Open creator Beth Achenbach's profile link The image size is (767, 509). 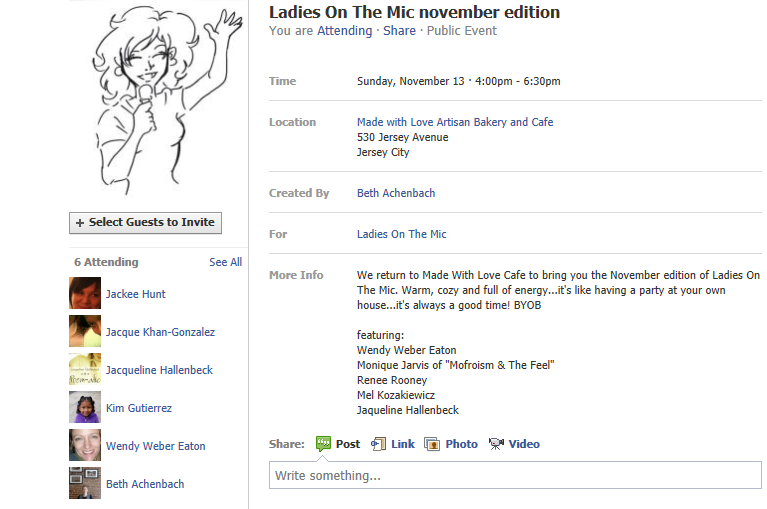396,193
